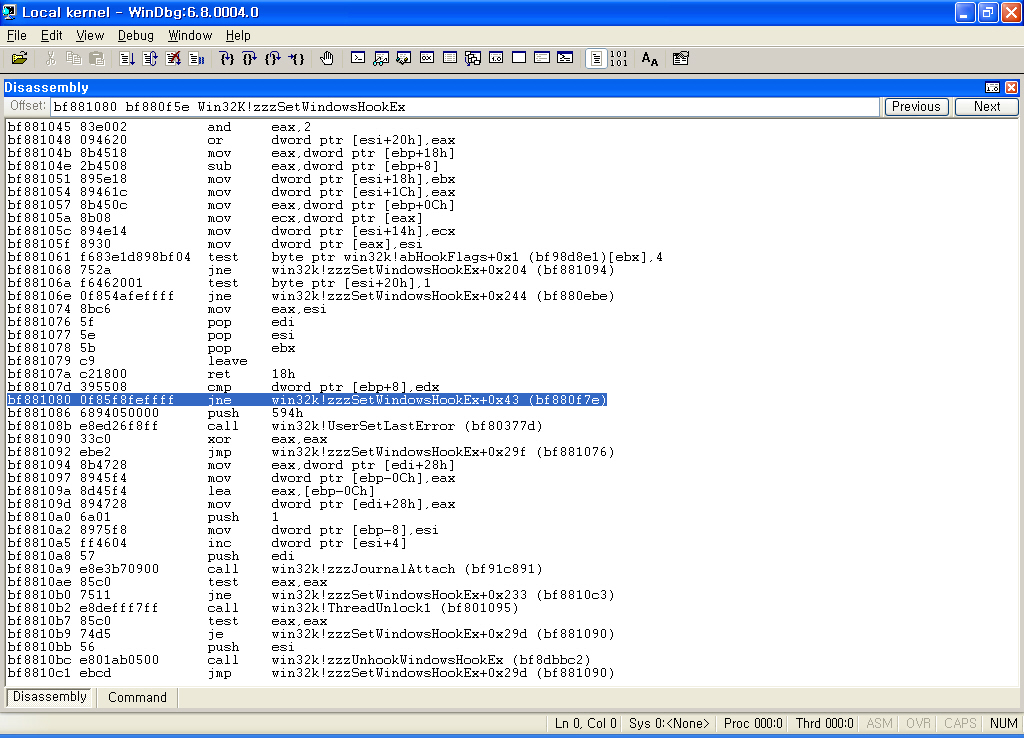Click the 'Sys 0:<None>' status bar entry

[669, 723]
